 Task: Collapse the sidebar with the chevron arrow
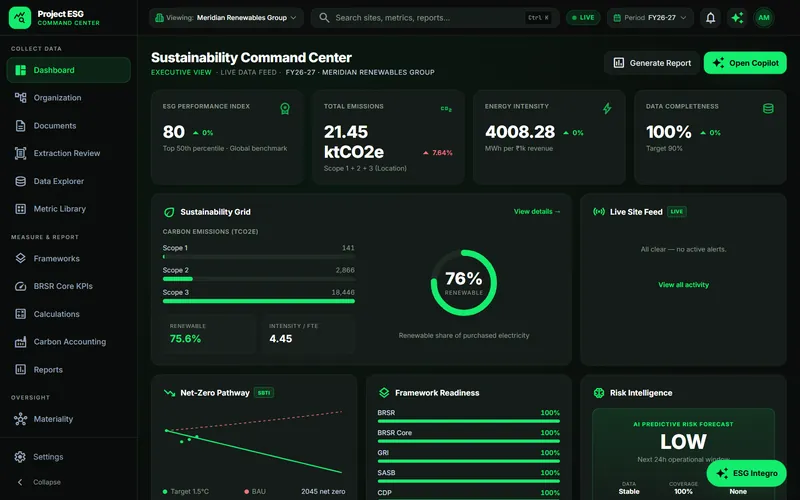coord(20,482)
